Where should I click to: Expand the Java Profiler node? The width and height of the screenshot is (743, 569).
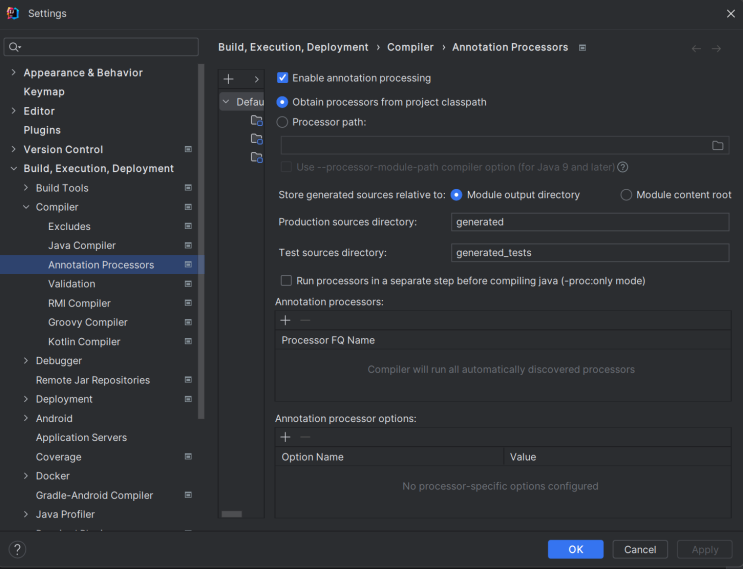point(26,515)
